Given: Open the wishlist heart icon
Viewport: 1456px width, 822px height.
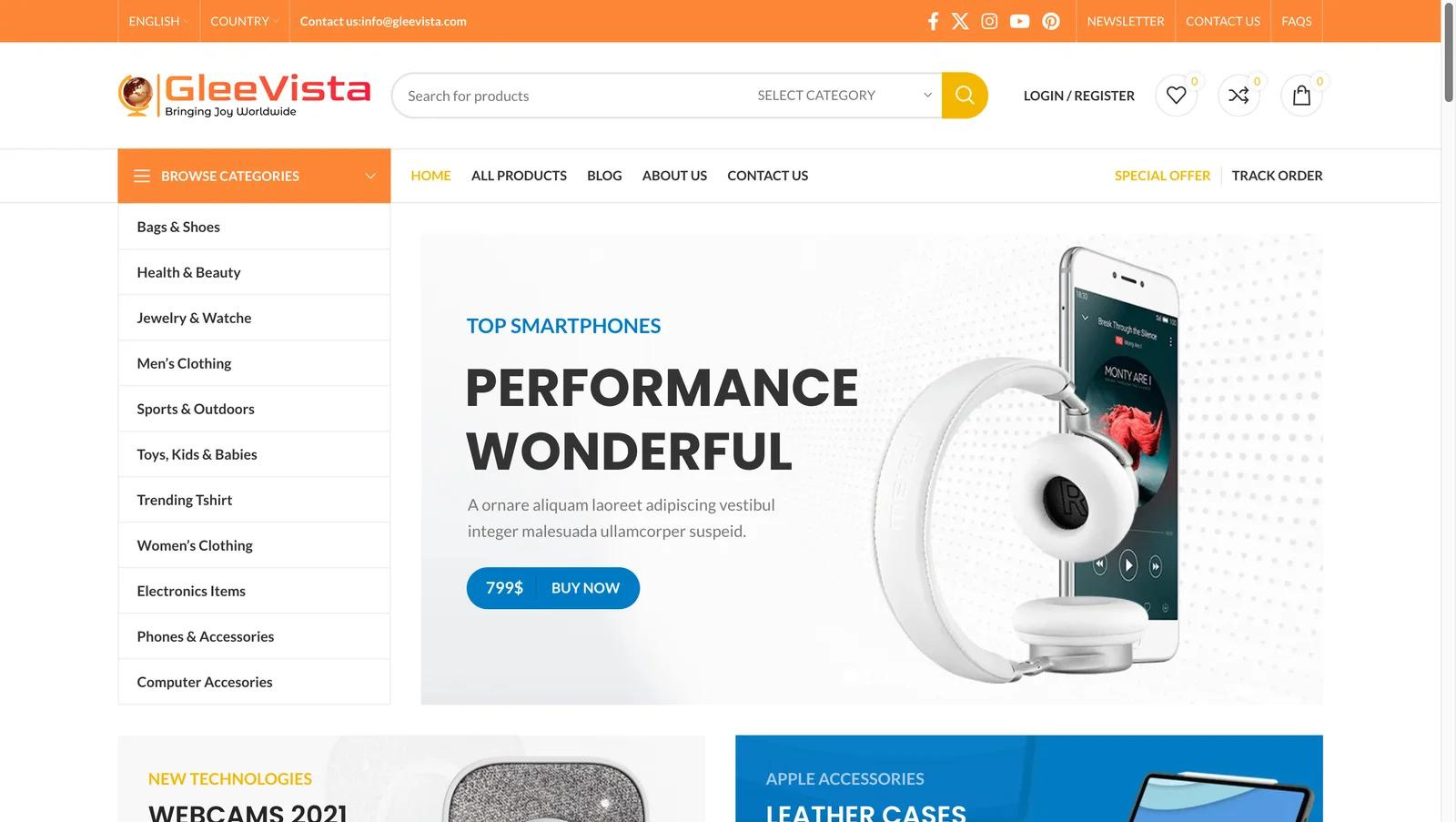Looking at the screenshot, I should (x=1177, y=96).
